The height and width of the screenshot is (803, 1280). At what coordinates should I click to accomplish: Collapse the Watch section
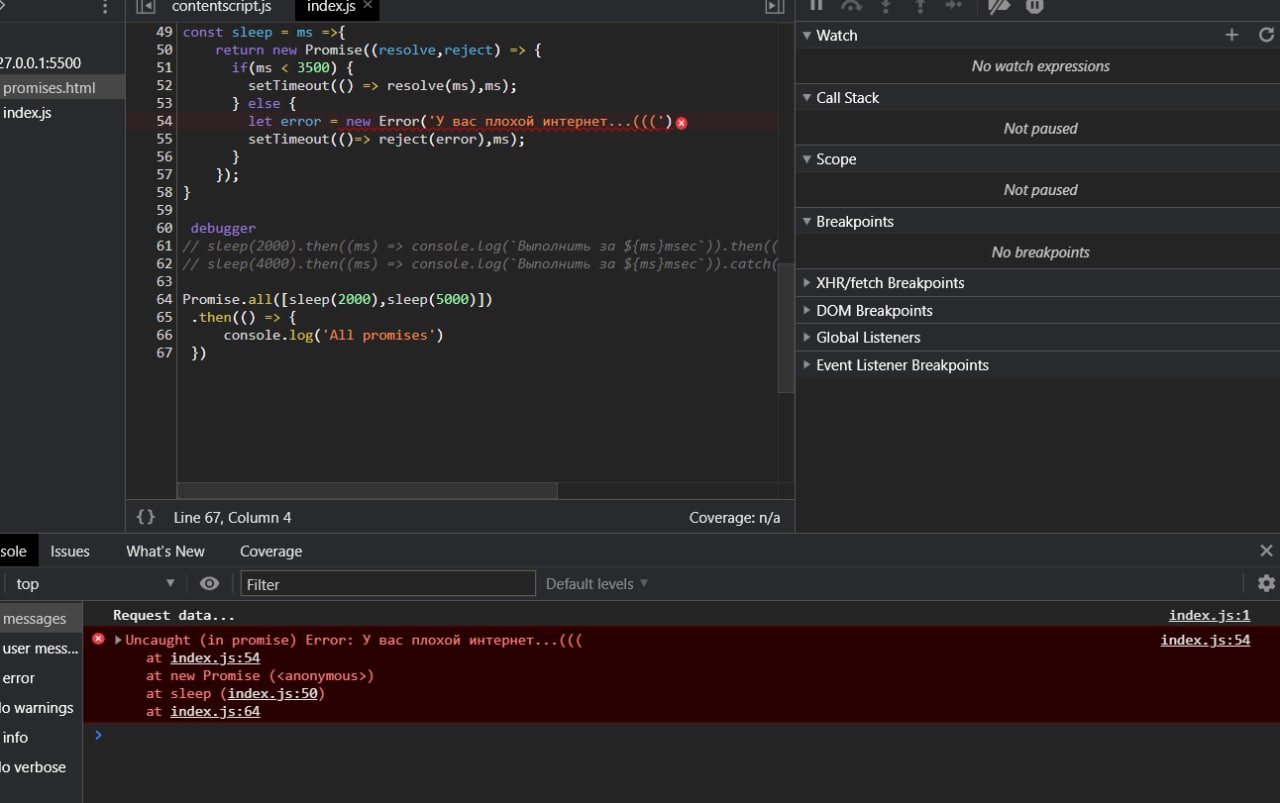(x=807, y=36)
